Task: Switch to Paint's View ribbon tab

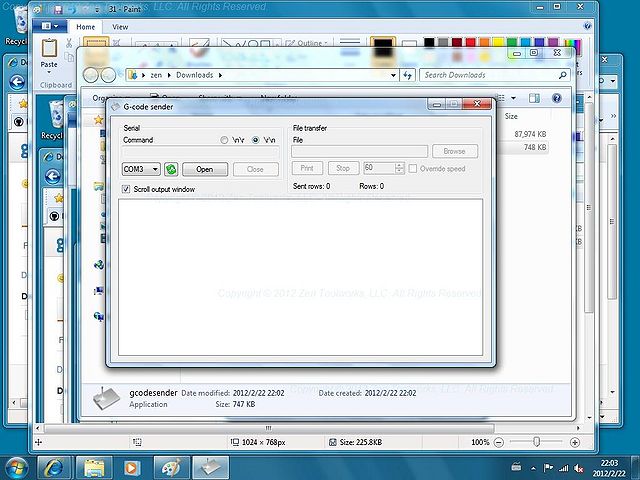Action: click(x=120, y=27)
